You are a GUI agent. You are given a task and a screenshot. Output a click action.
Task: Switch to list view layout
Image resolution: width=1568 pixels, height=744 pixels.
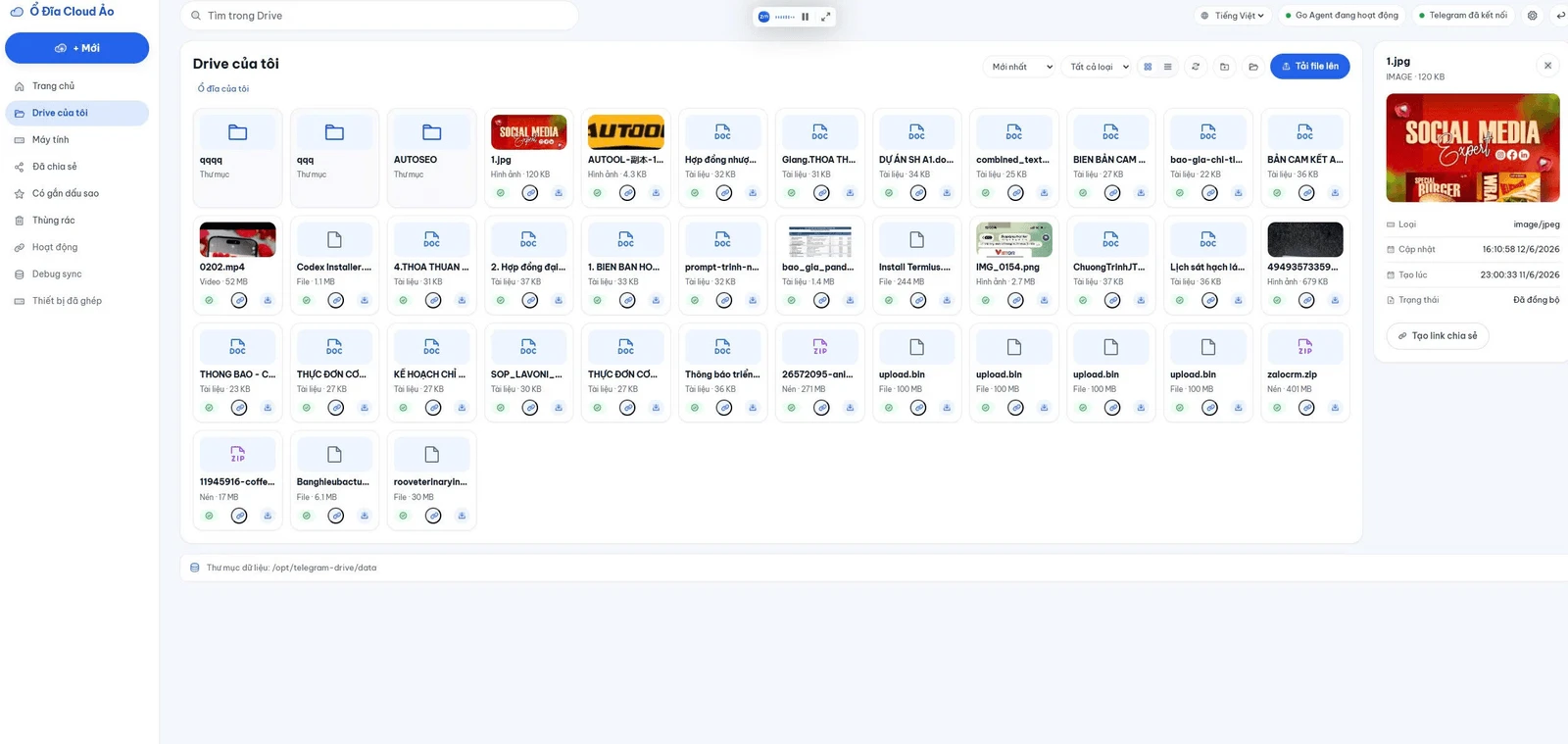(1167, 67)
